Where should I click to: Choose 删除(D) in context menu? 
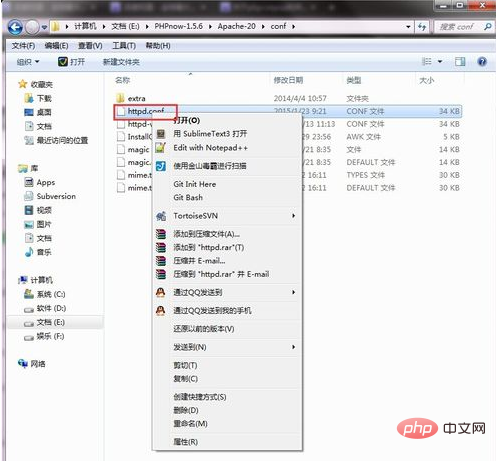point(186,410)
